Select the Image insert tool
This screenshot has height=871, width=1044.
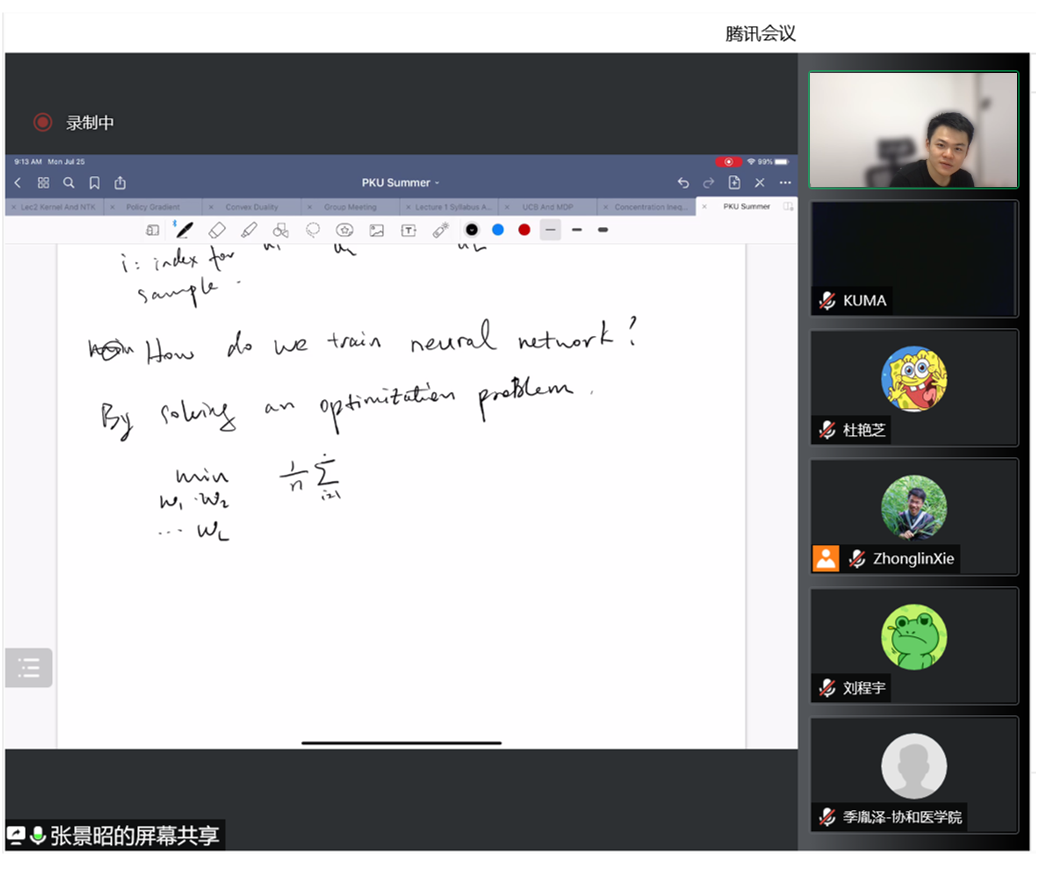377,230
